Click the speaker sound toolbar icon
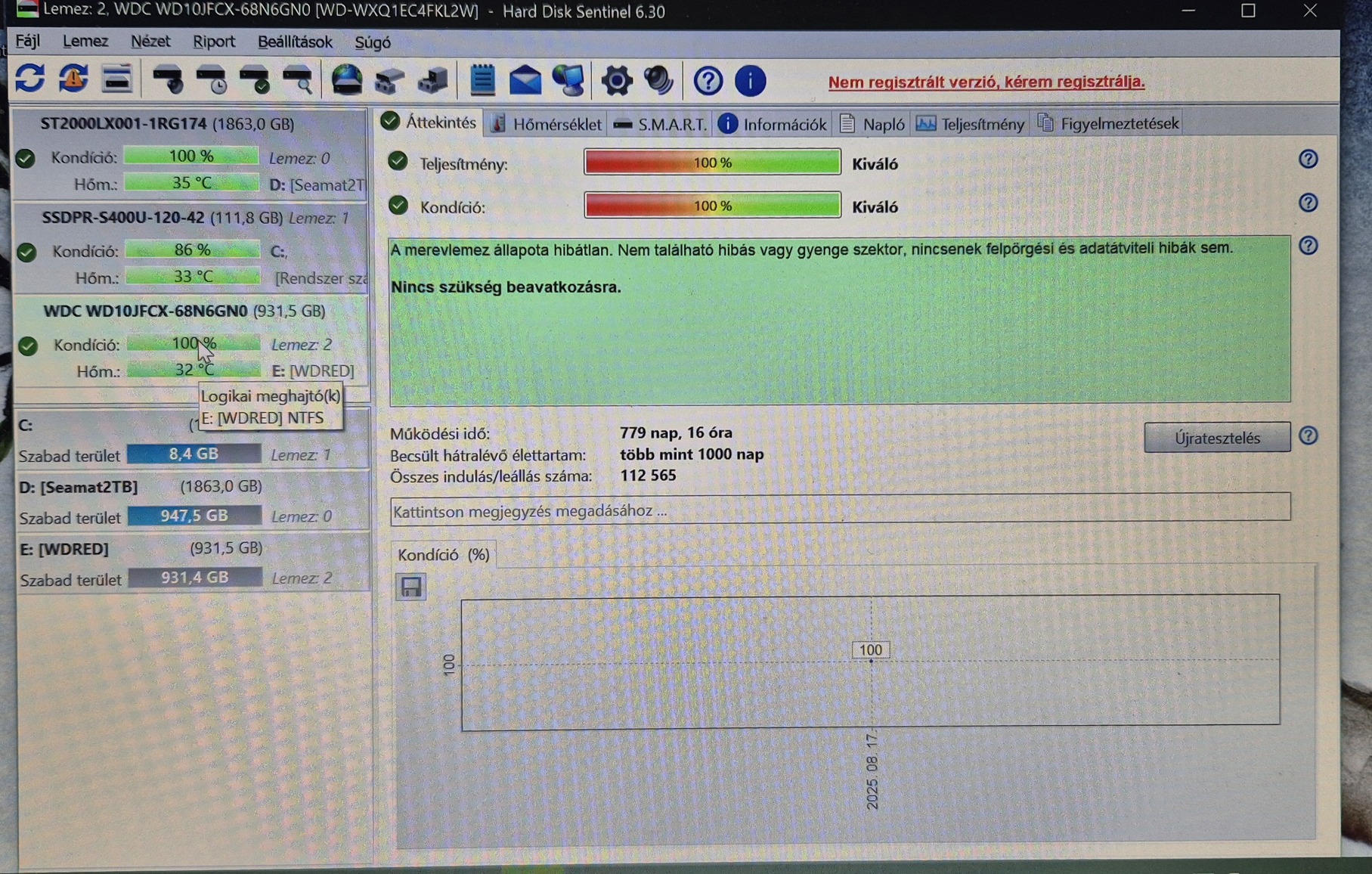The image size is (1372, 874). click(x=659, y=80)
